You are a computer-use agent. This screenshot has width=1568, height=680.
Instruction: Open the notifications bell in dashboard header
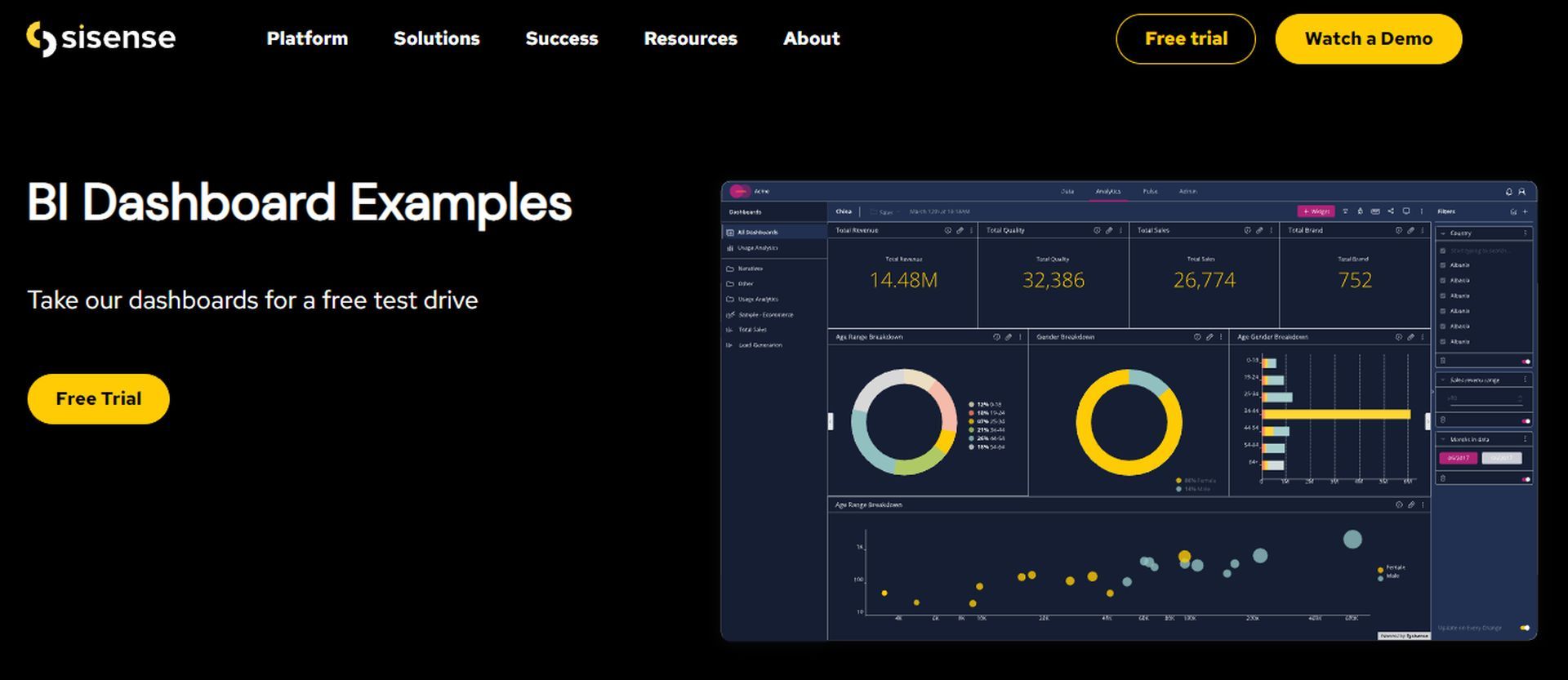1508,192
